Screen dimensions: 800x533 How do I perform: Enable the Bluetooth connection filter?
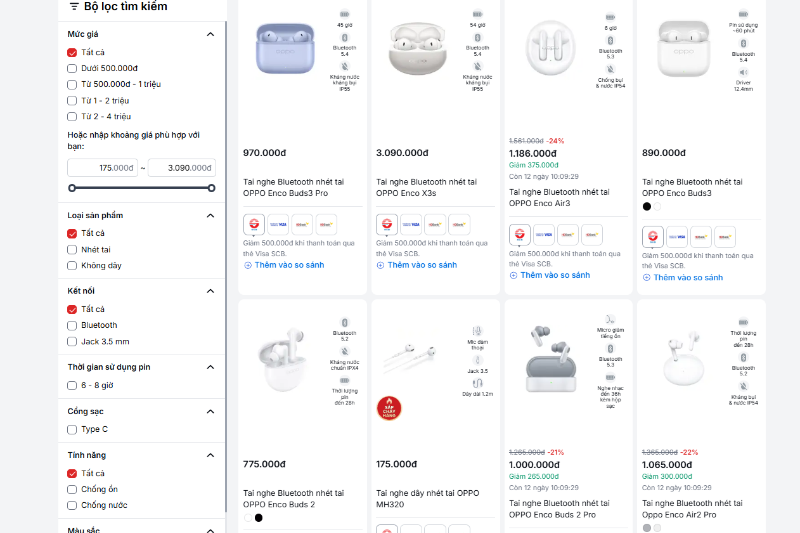click(72, 325)
